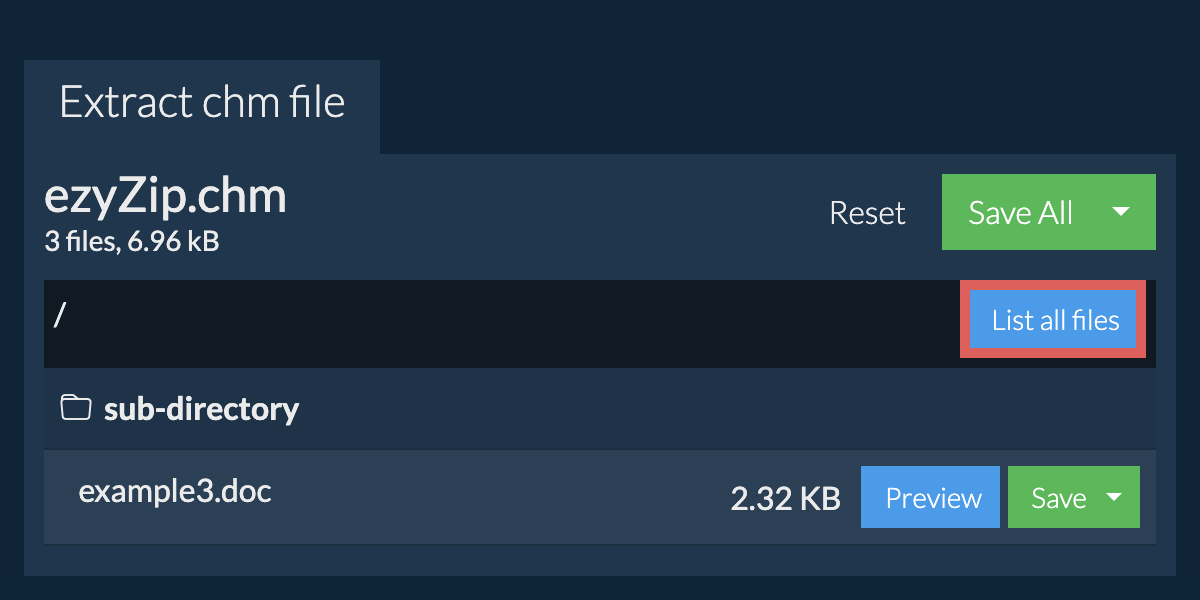
Task: Open the sub-directory folder name
Action: (201, 408)
